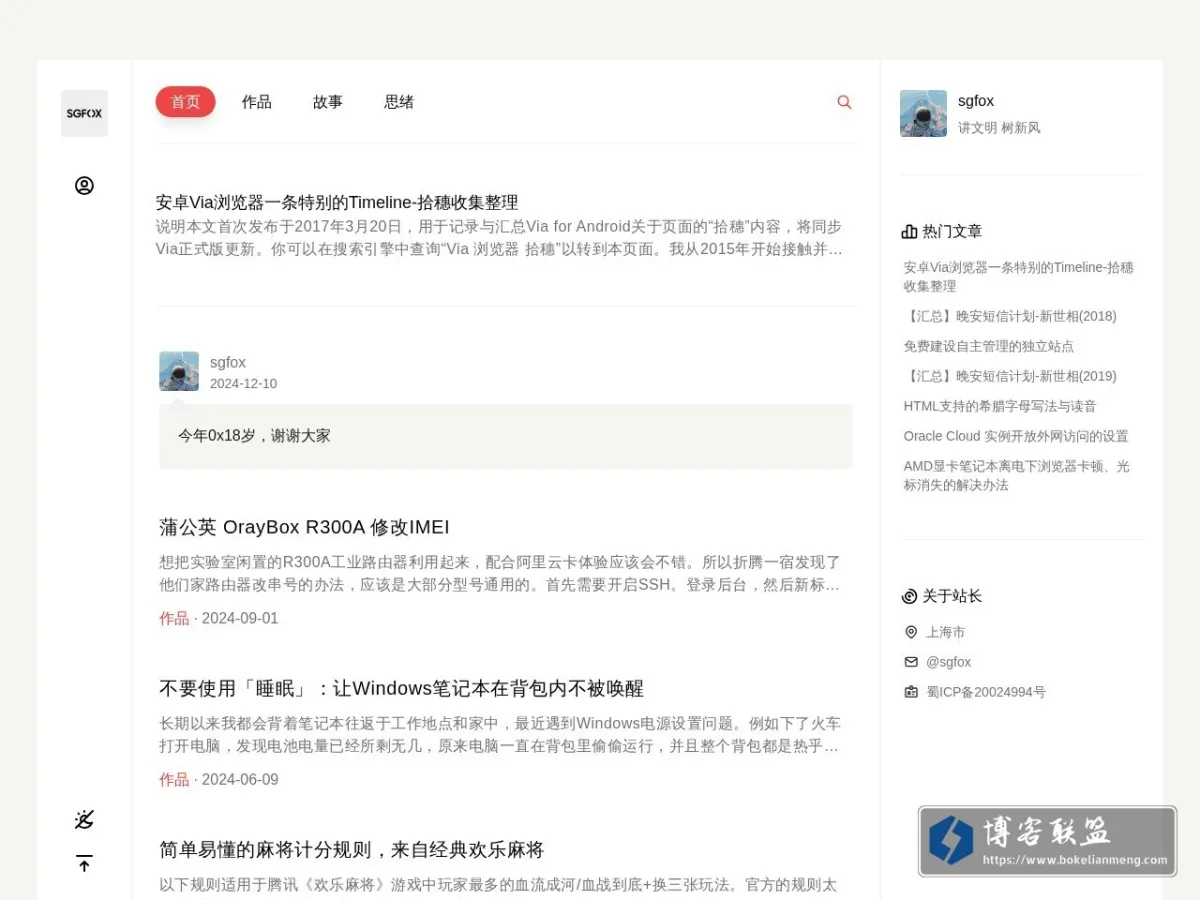Open post 简单易懂的麻将计分规则

point(351,850)
